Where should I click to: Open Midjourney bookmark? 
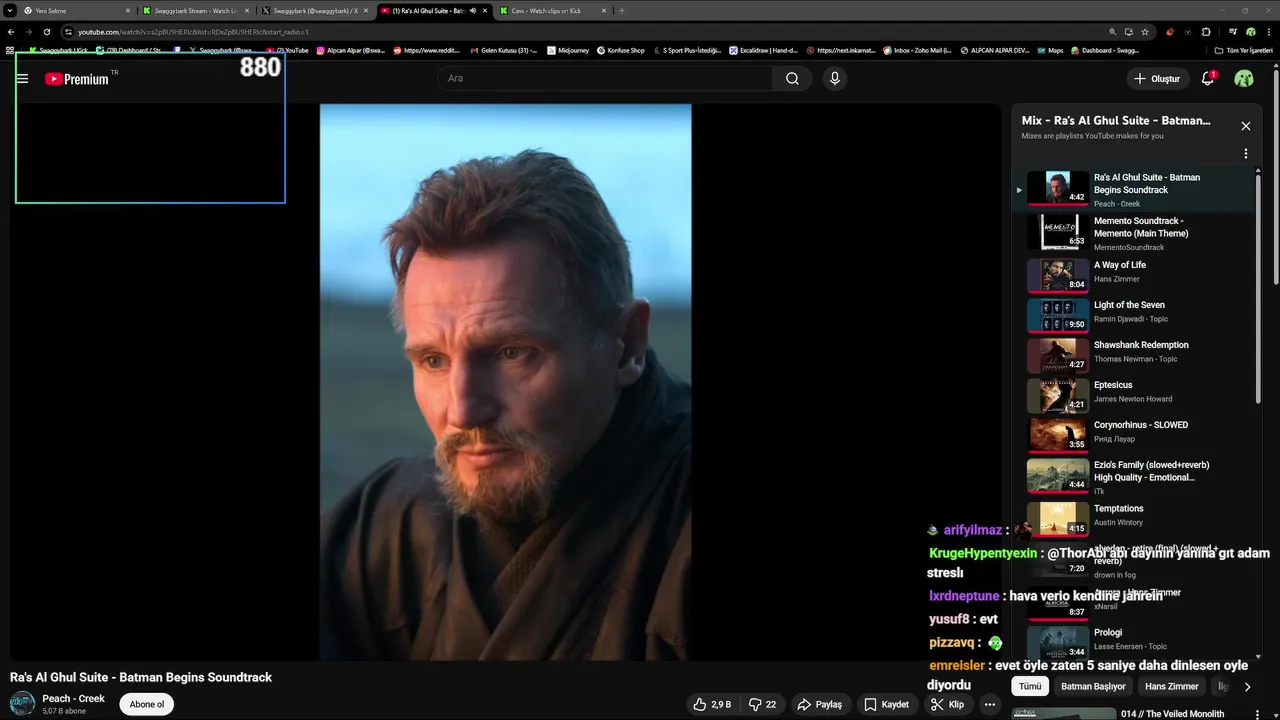pos(570,50)
